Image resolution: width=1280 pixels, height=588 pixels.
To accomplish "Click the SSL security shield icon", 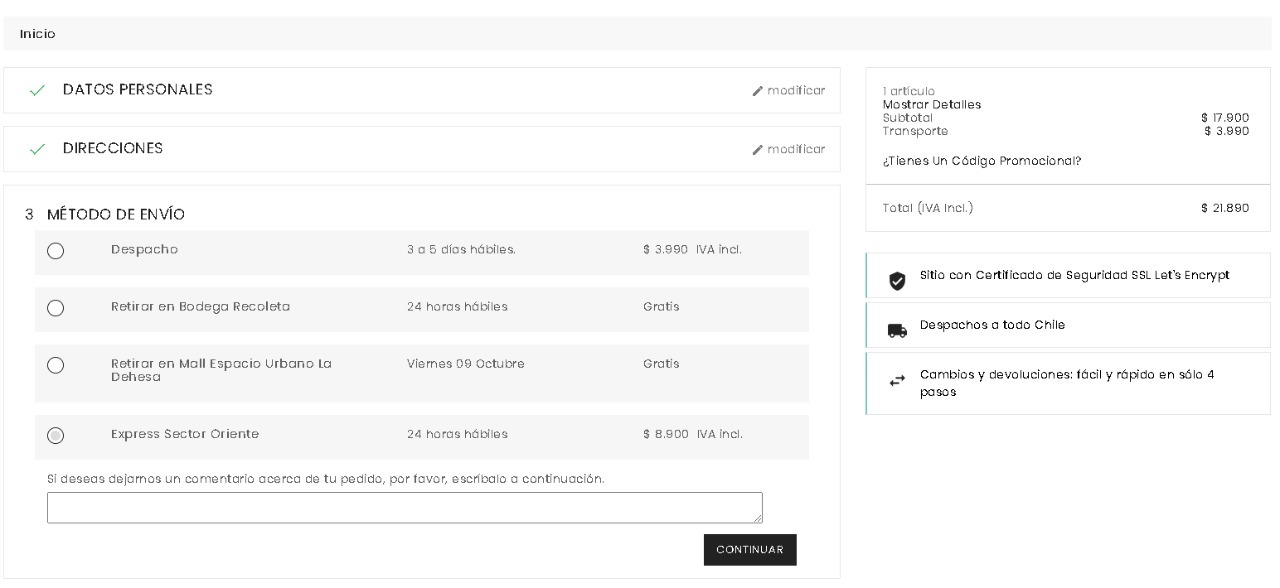I will click(x=897, y=281).
